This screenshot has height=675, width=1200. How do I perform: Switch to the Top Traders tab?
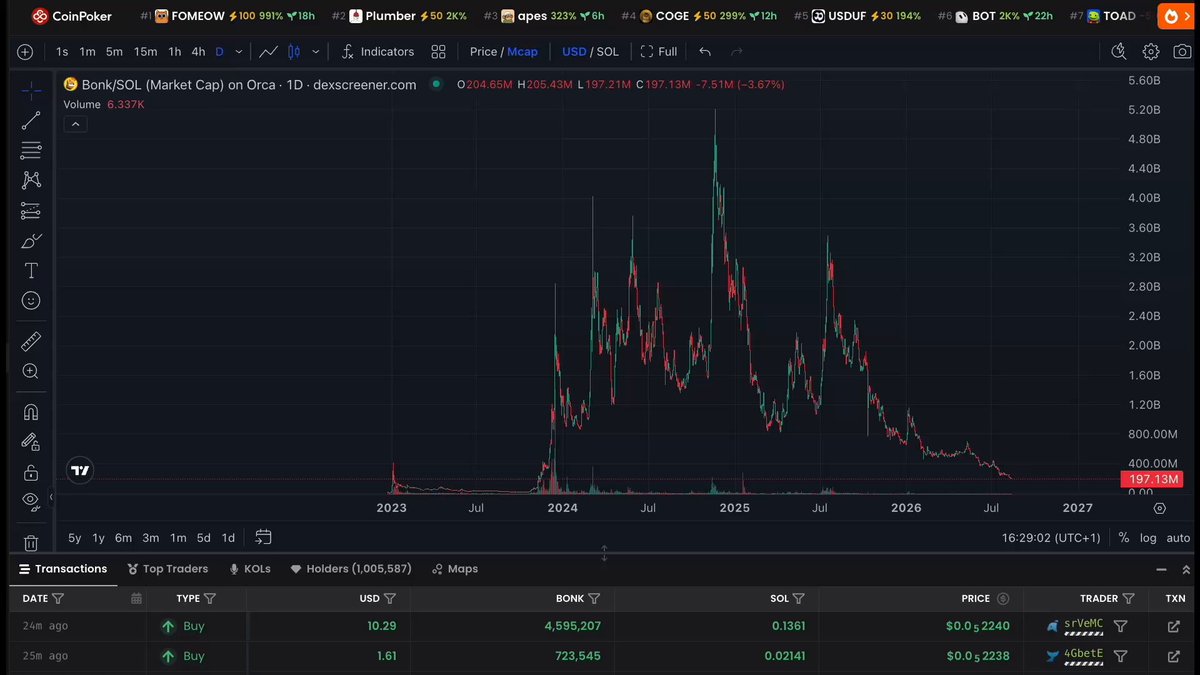click(168, 569)
